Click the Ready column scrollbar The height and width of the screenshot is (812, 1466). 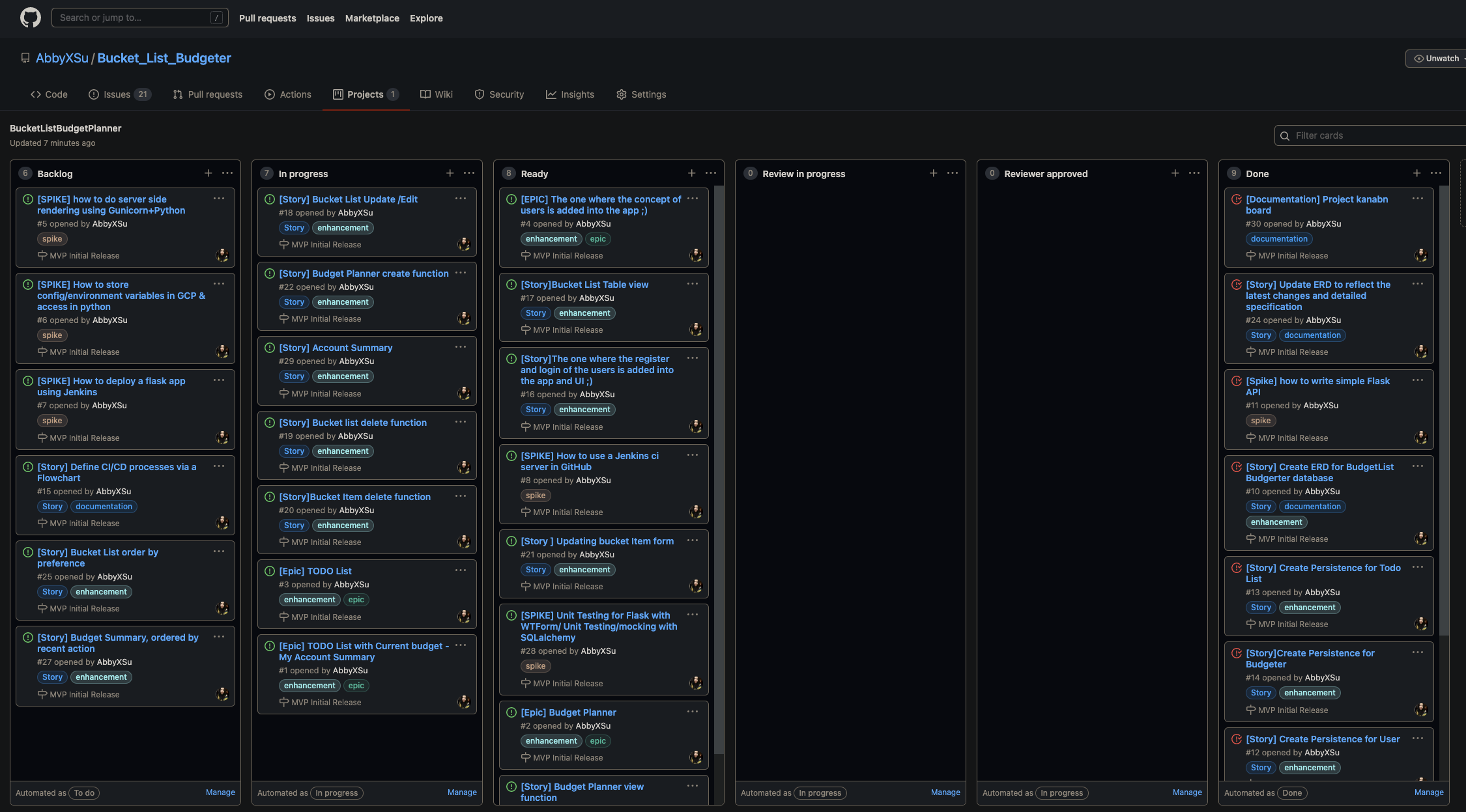[719, 469]
